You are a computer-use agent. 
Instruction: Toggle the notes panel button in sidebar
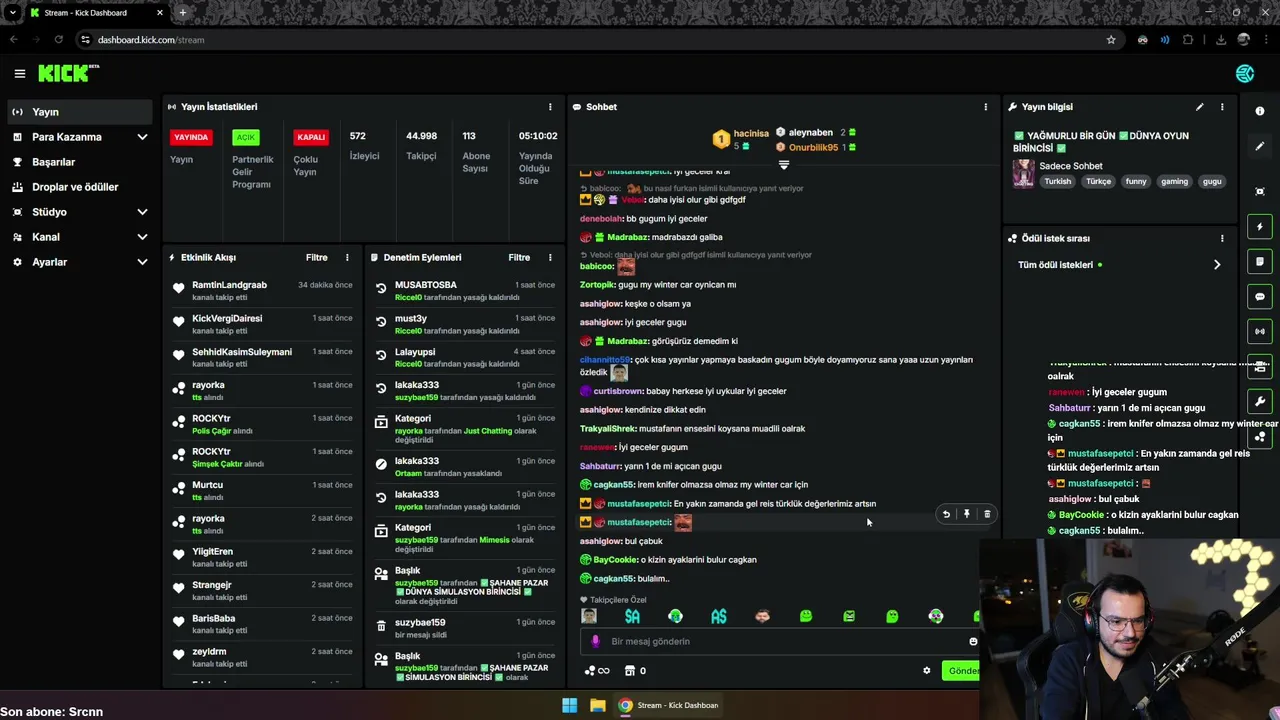[1260, 262]
